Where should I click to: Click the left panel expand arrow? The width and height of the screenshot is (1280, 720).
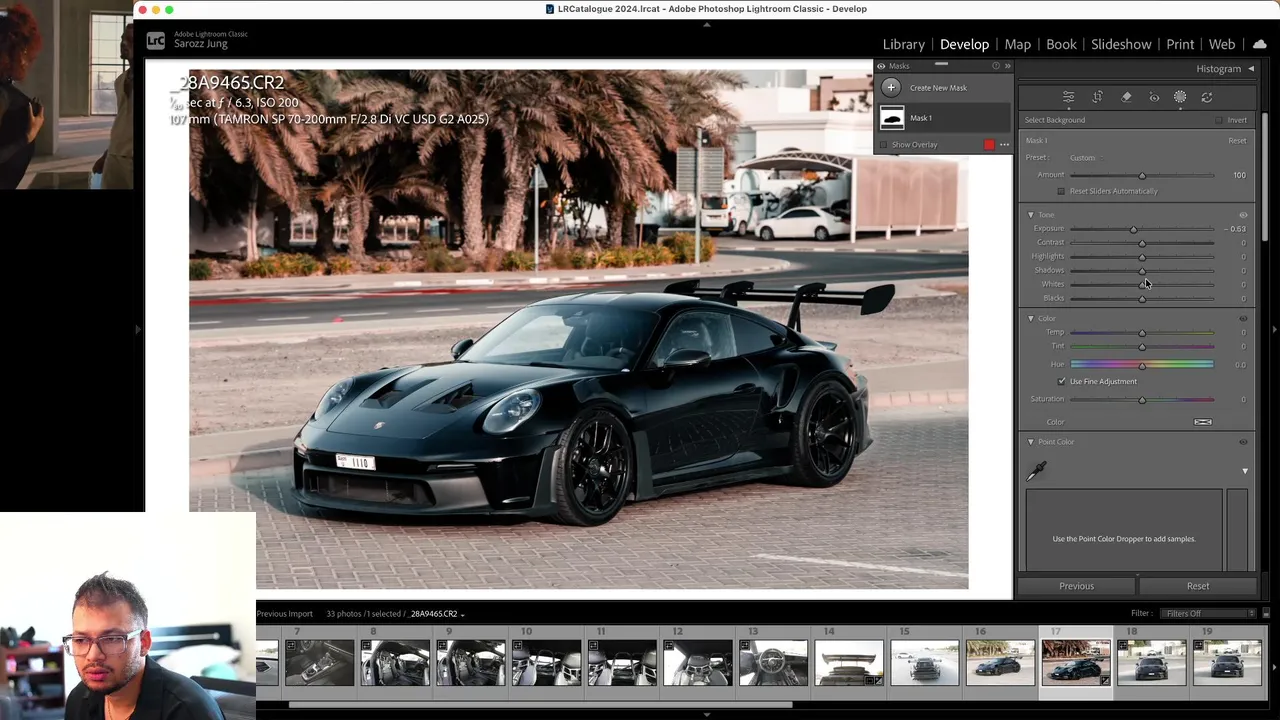tap(138, 329)
